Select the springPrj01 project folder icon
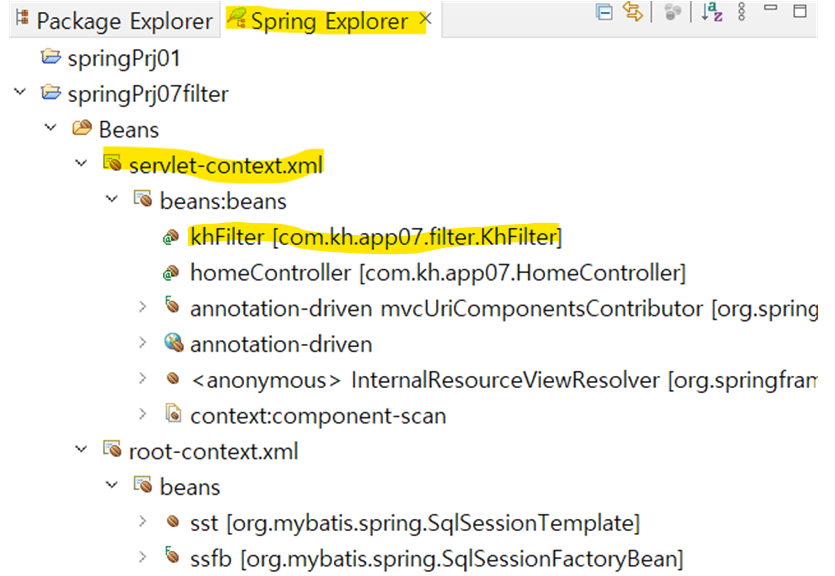The width and height of the screenshot is (835, 576). click(x=51, y=56)
